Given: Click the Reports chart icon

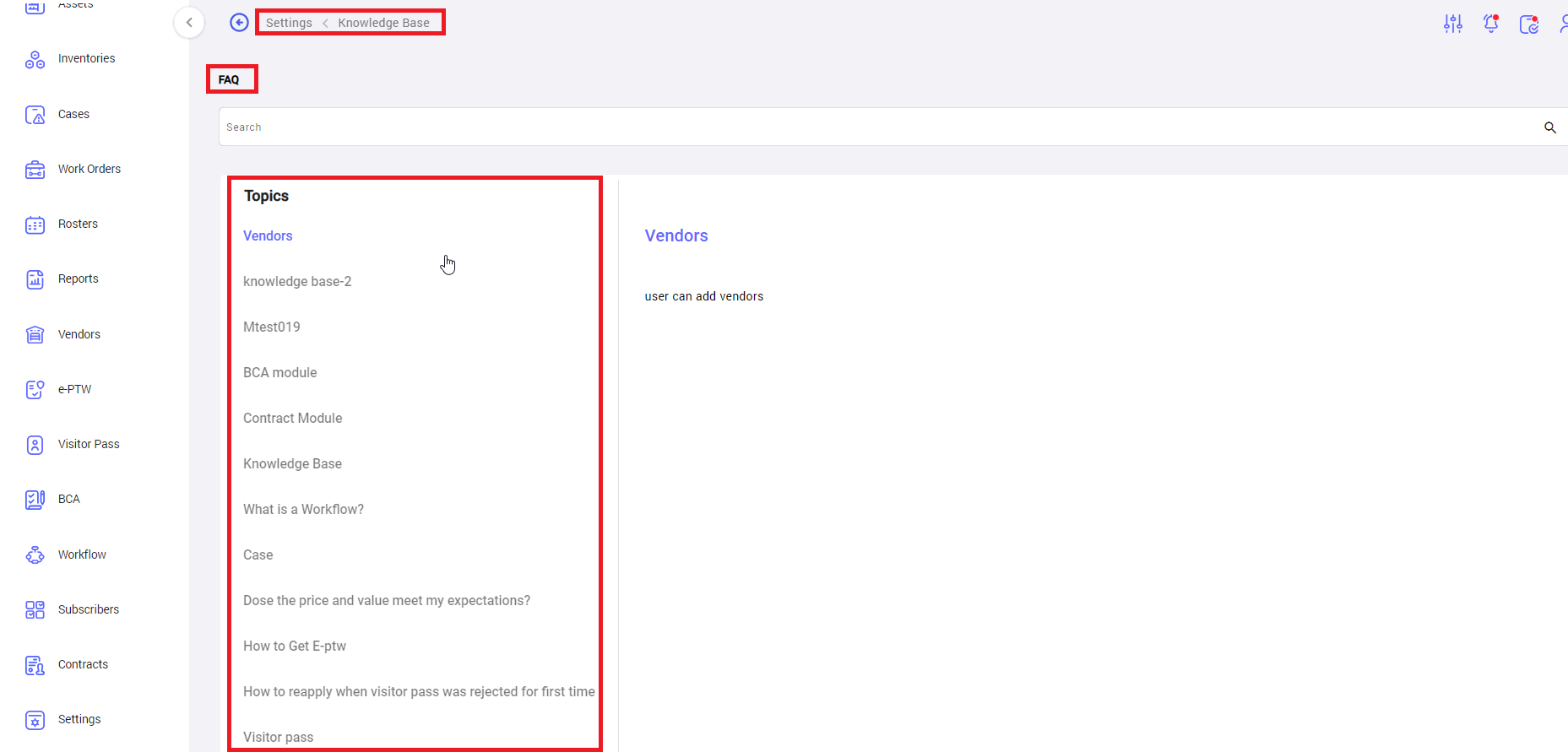Looking at the screenshot, I should pyautogui.click(x=35, y=279).
